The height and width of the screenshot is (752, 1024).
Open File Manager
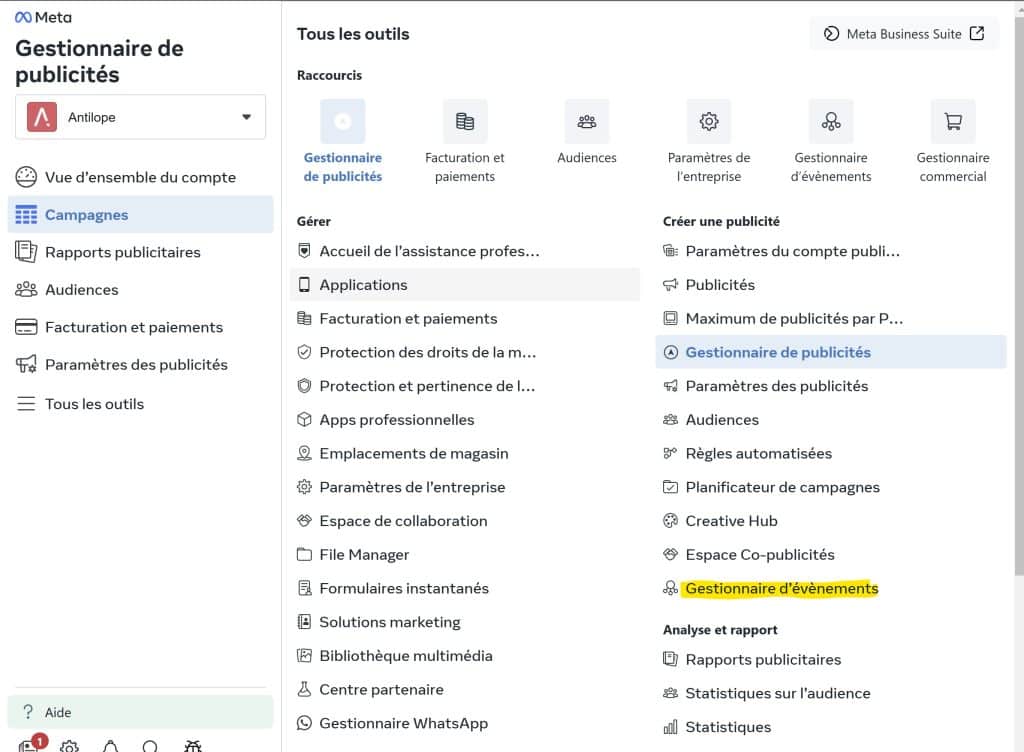coord(465,555)
